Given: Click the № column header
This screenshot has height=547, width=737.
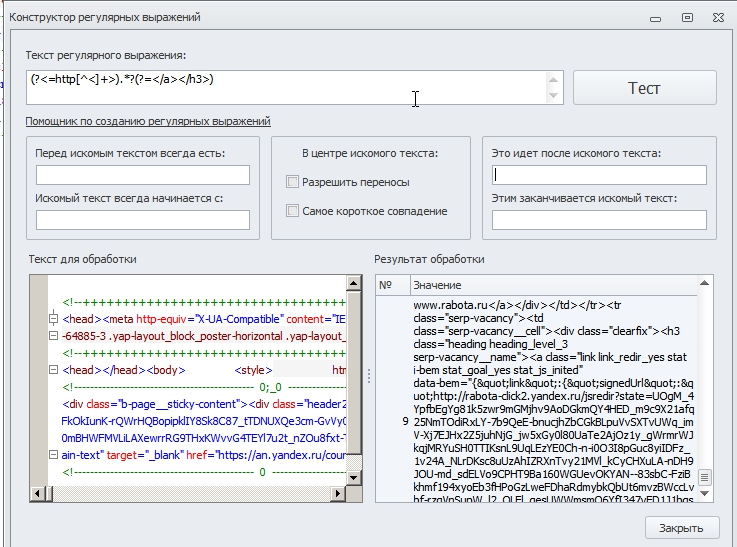Looking at the screenshot, I should click(x=393, y=285).
